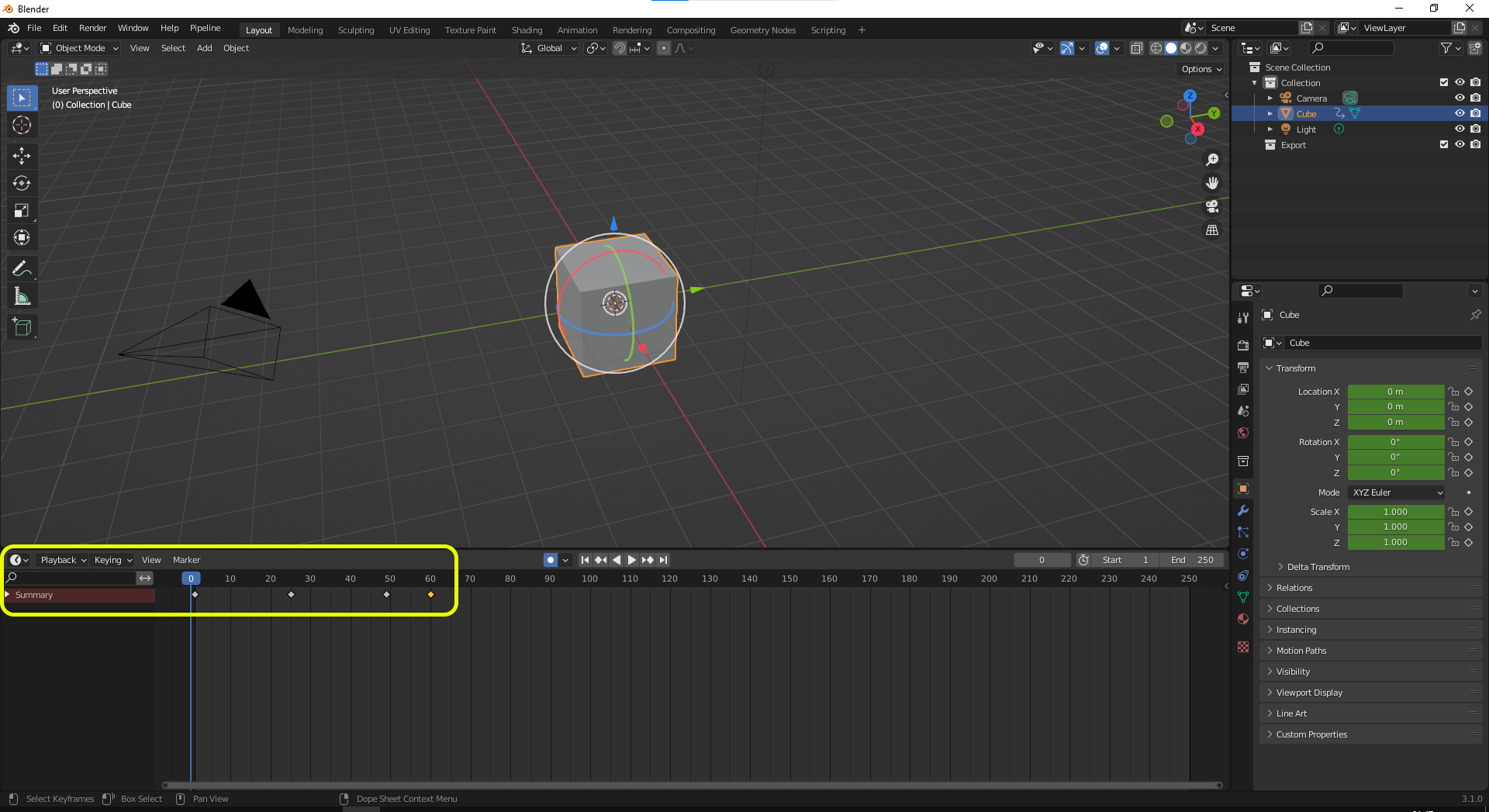1489x812 pixels.
Task: Toggle camera view icon in viewport
Action: (1212, 206)
